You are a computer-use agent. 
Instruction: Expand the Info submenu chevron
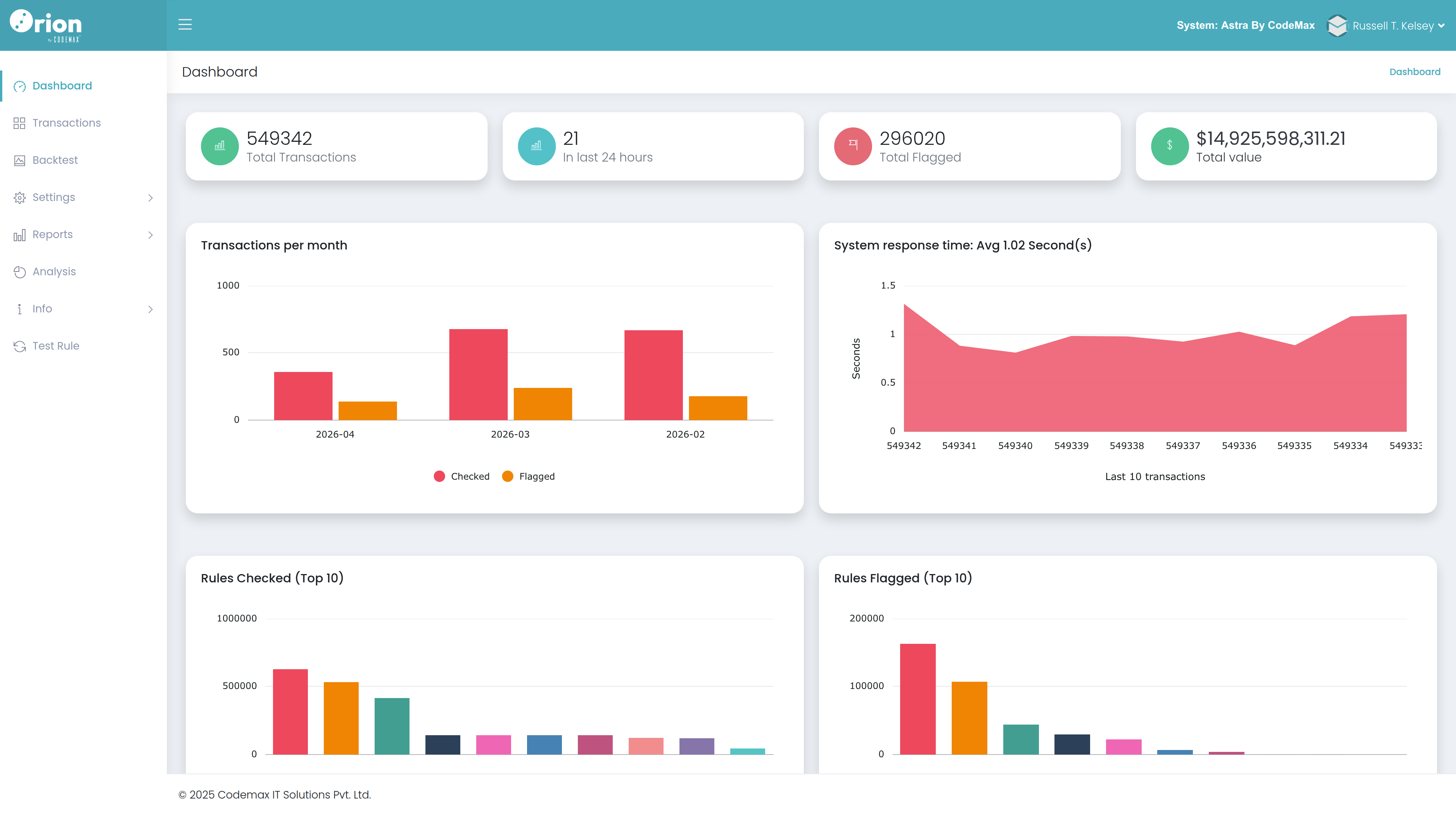(151, 309)
